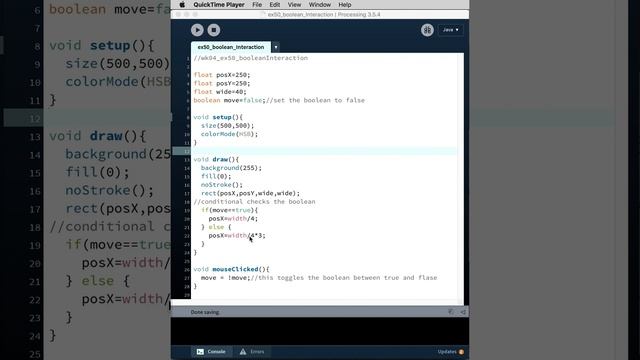Click the 'colorMode(HSB);' line
The width and height of the screenshot is (640, 360).
pyautogui.click(x=229, y=134)
